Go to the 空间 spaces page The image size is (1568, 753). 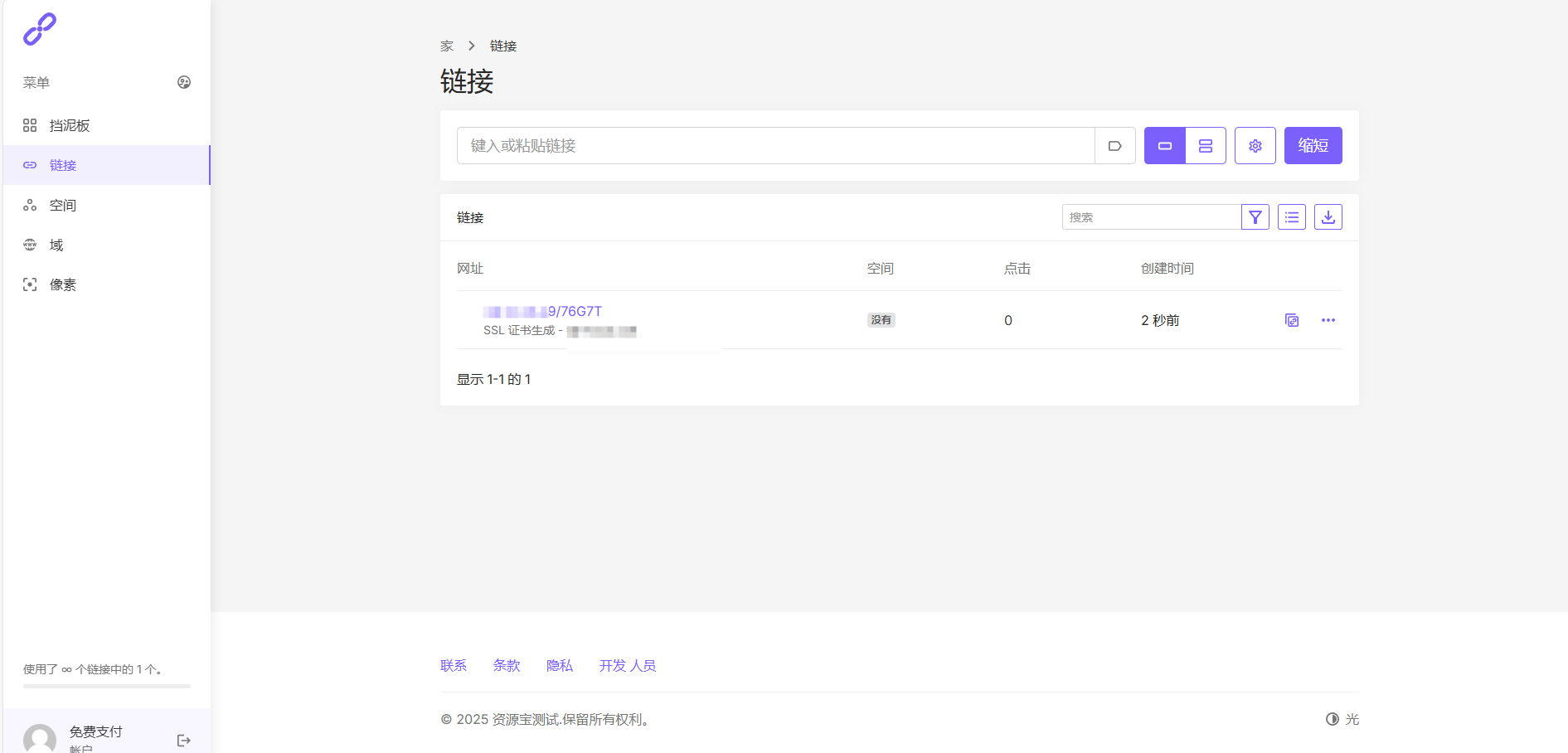tap(107, 205)
